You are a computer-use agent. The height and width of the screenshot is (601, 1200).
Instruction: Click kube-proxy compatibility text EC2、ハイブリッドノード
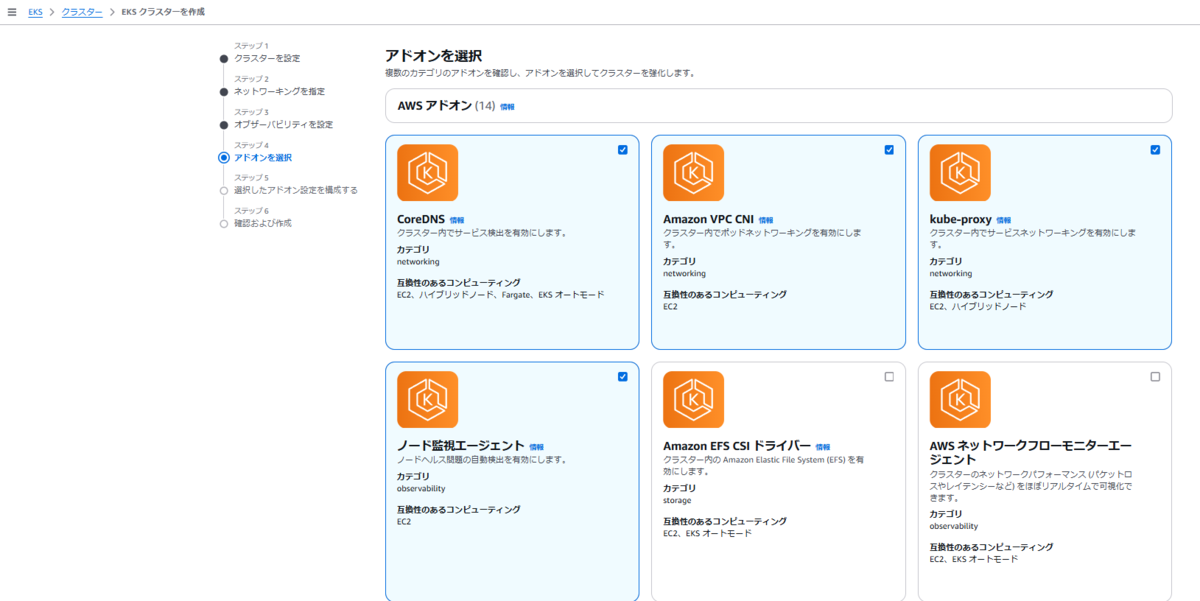coord(978,306)
